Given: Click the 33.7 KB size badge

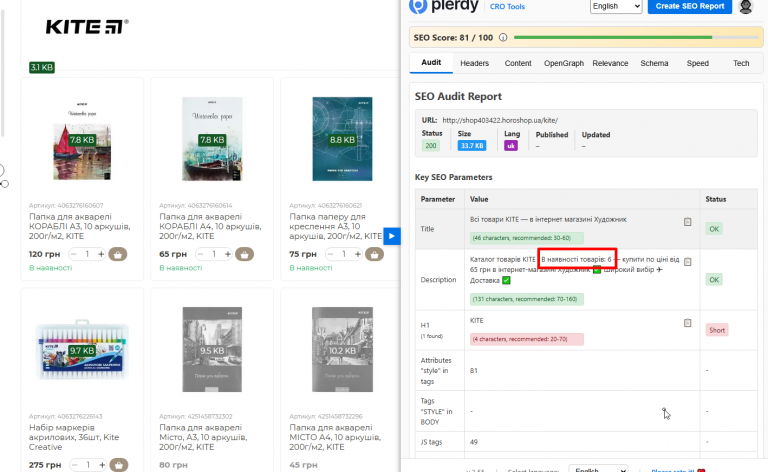Looking at the screenshot, I should coord(472,145).
